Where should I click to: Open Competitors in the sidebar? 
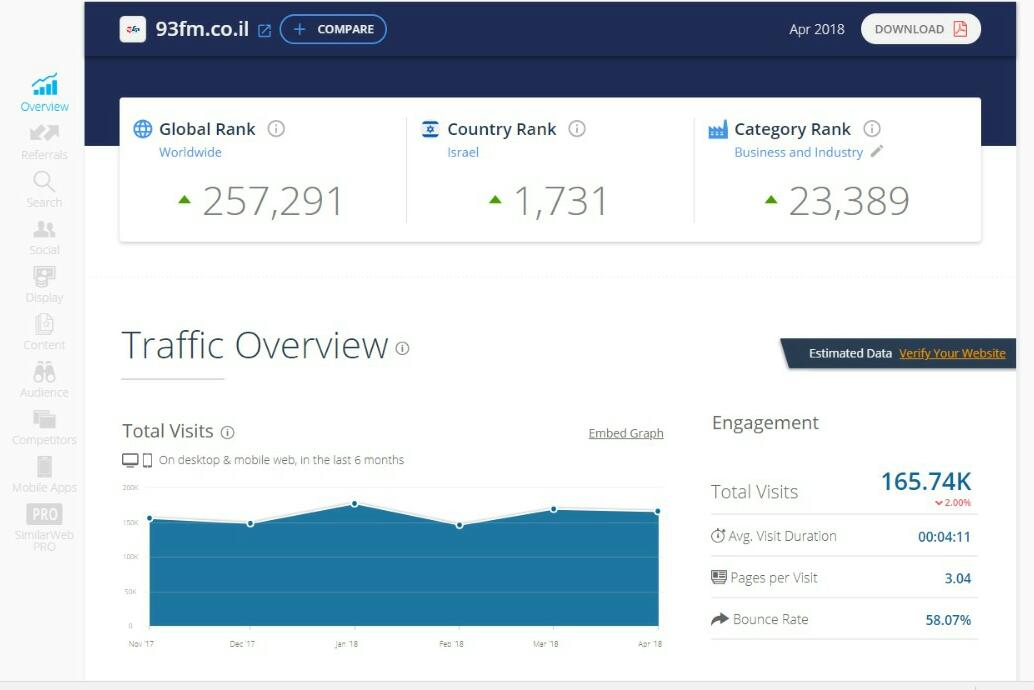(44, 420)
